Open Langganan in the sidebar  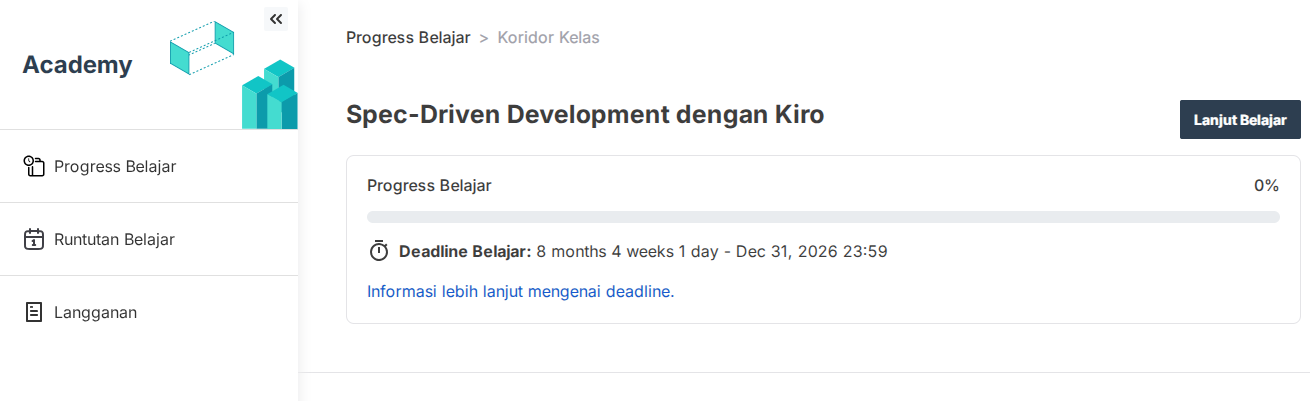coord(149,312)
